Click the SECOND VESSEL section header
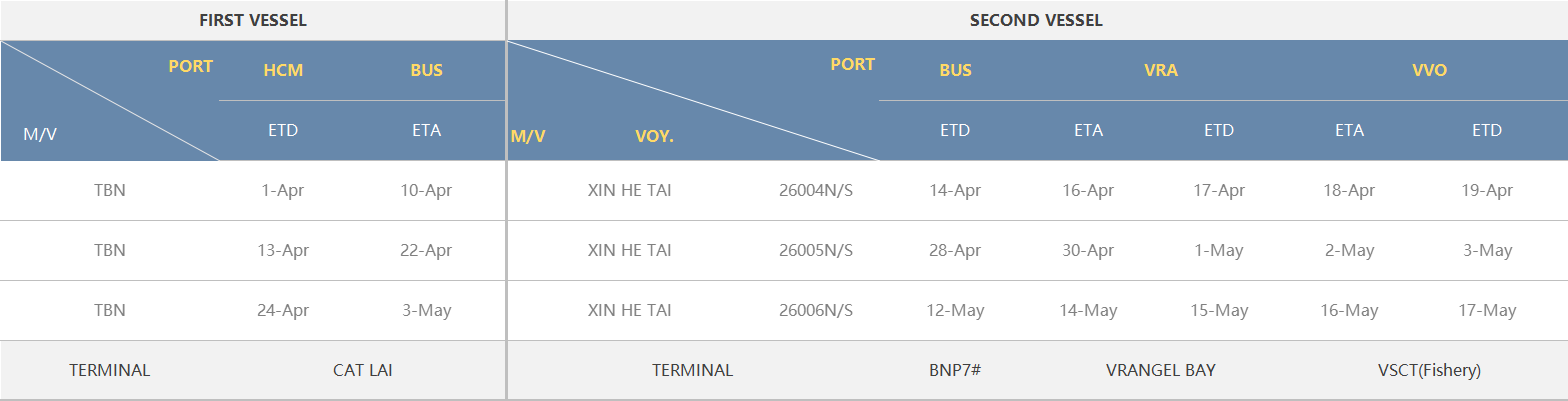 coord(1036,20)
